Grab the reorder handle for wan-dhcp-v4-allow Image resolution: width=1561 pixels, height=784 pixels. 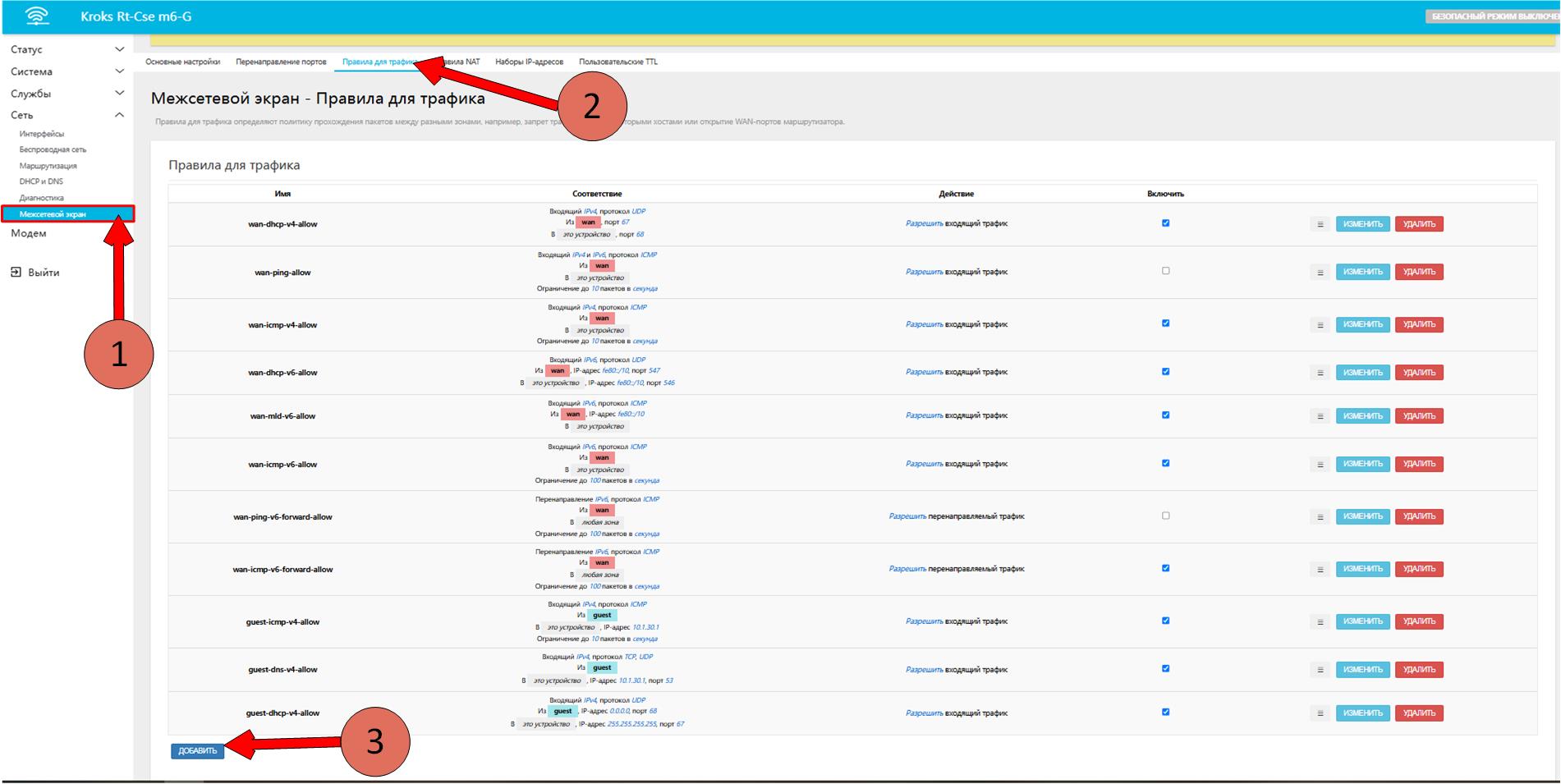[x=1320, y=224]
